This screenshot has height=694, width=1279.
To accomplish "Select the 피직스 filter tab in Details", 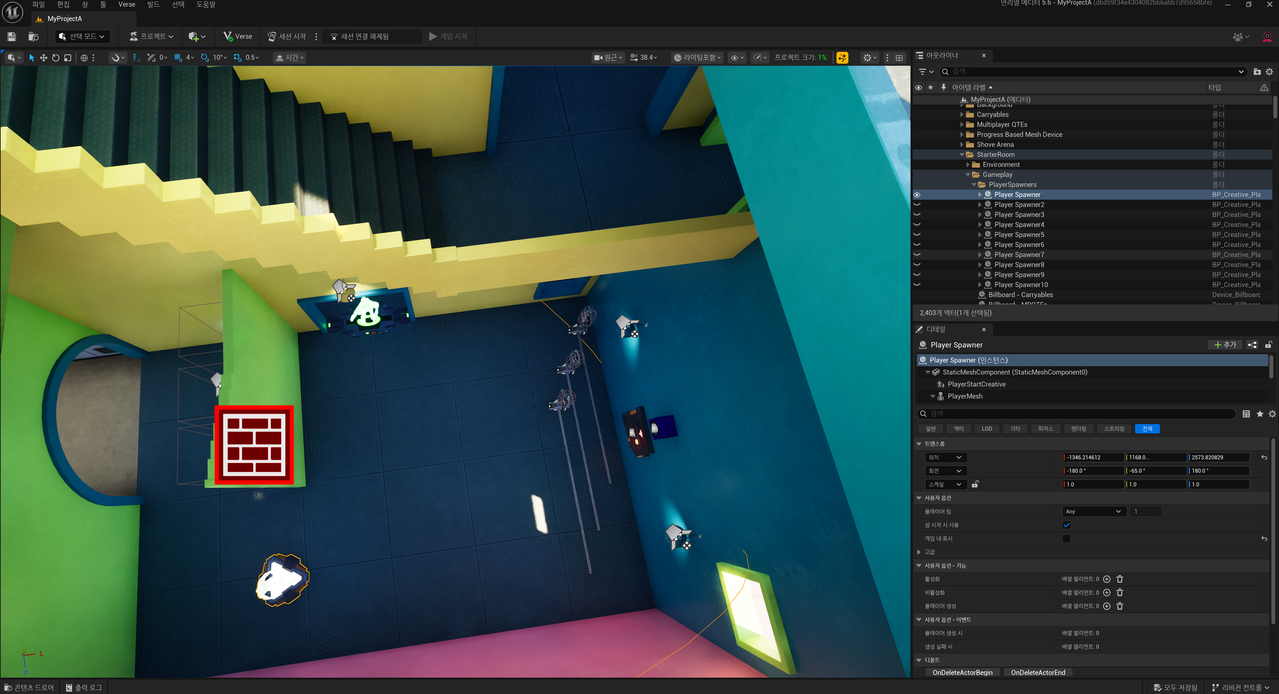I will pyautogui.click(x=1046, y=429).
